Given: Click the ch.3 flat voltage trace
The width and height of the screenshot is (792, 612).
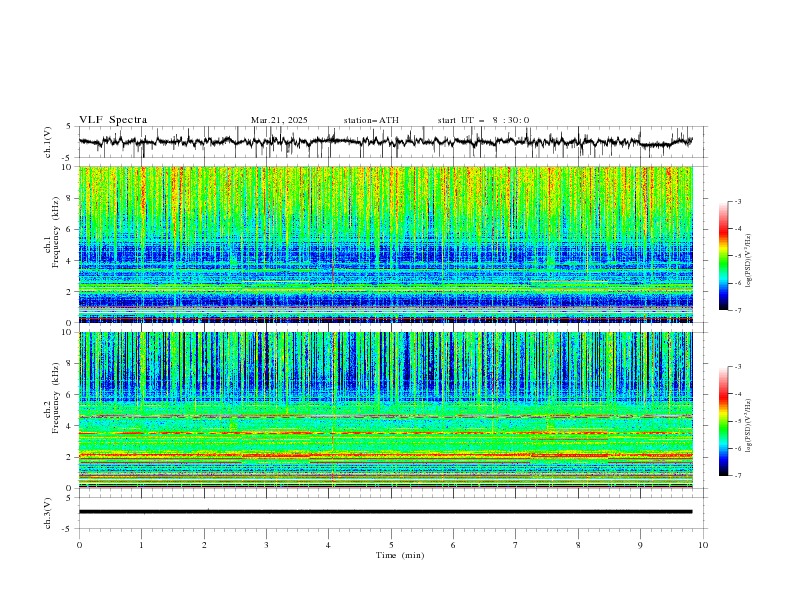Looking at the screenshot, I should coord(385,512).
